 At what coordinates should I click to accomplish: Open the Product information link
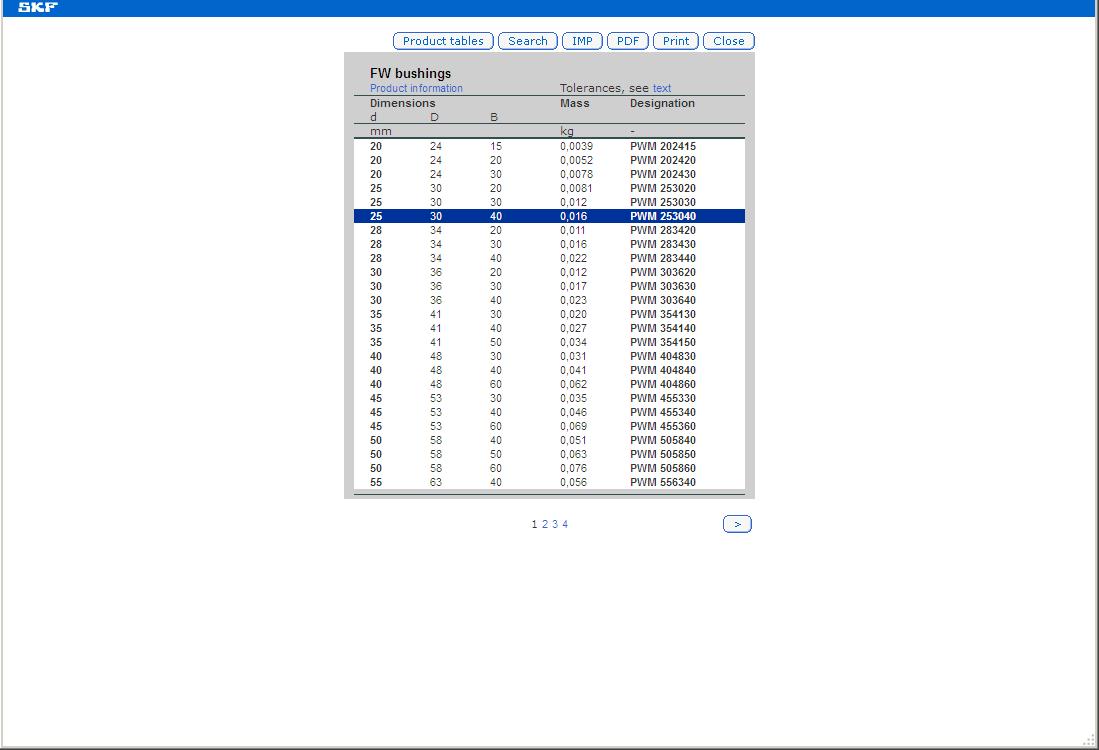(x=416, y=89)
